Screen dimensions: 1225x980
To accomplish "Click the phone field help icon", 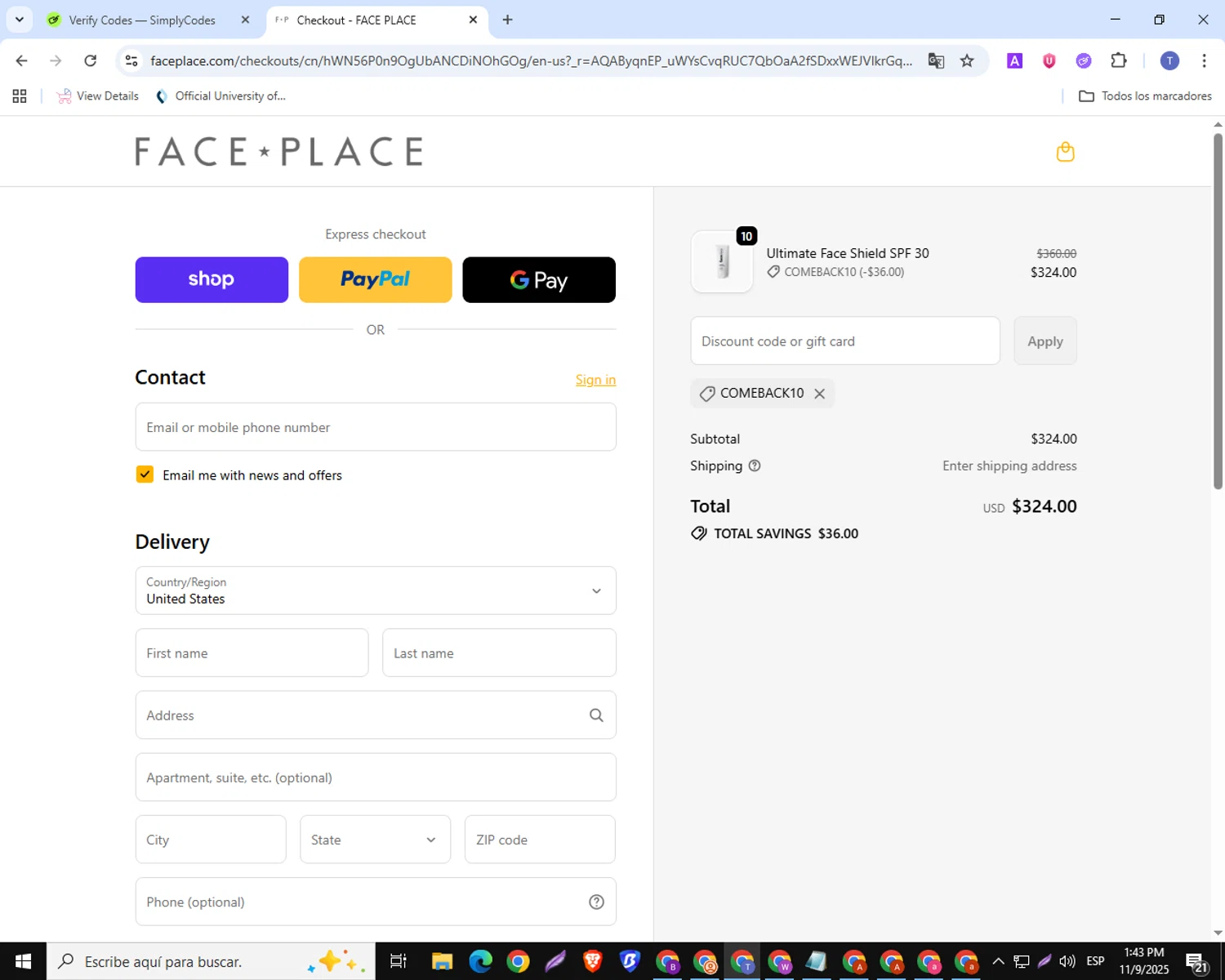I will click(x=596, y=902).
